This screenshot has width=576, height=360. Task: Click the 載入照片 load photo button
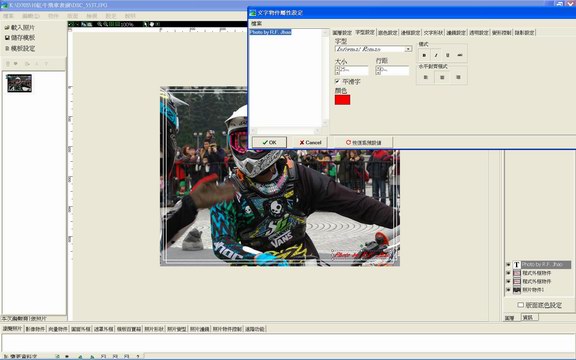tap(20, 28)
